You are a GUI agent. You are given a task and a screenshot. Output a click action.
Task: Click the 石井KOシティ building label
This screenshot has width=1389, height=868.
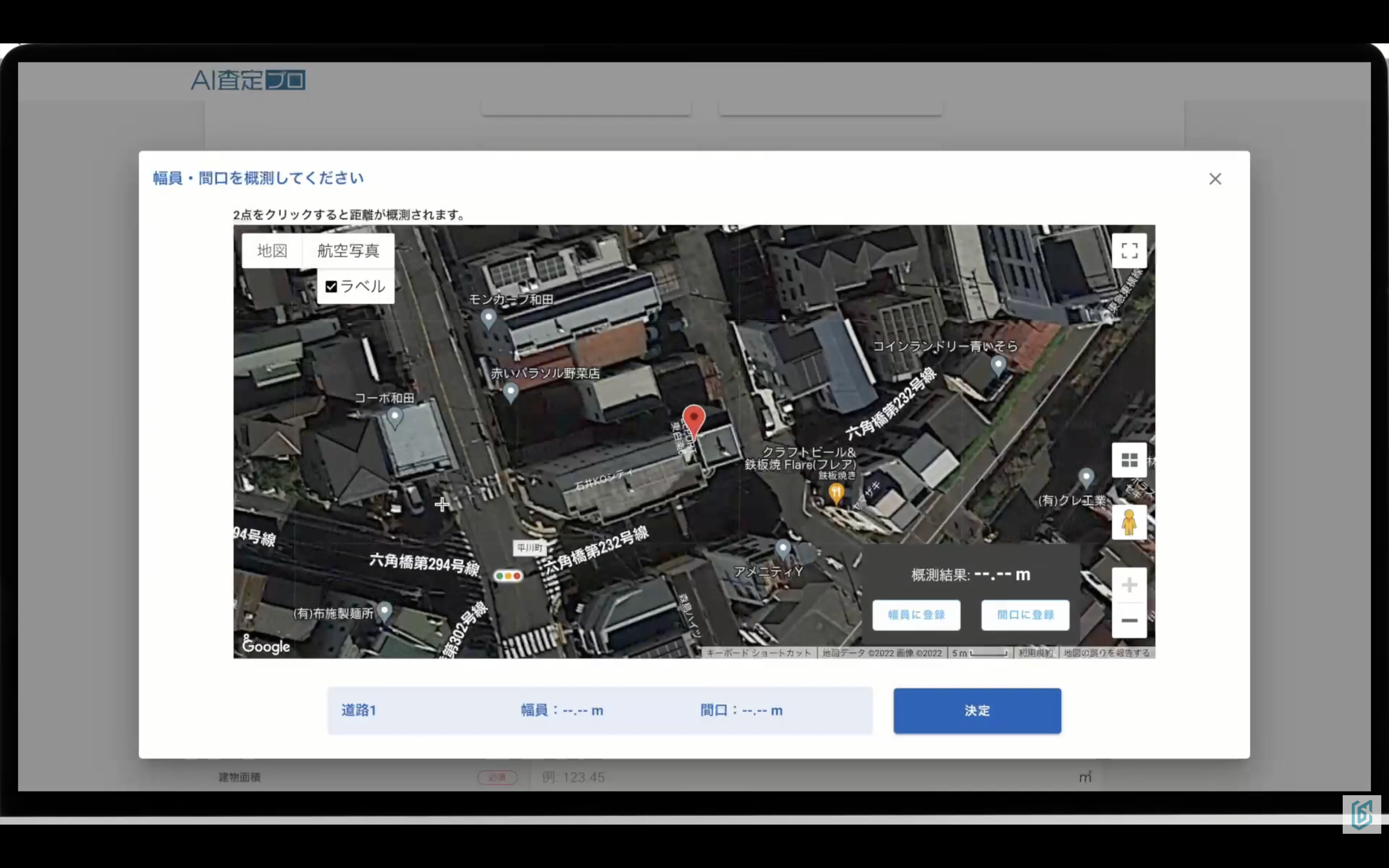(x=604, y=480)
